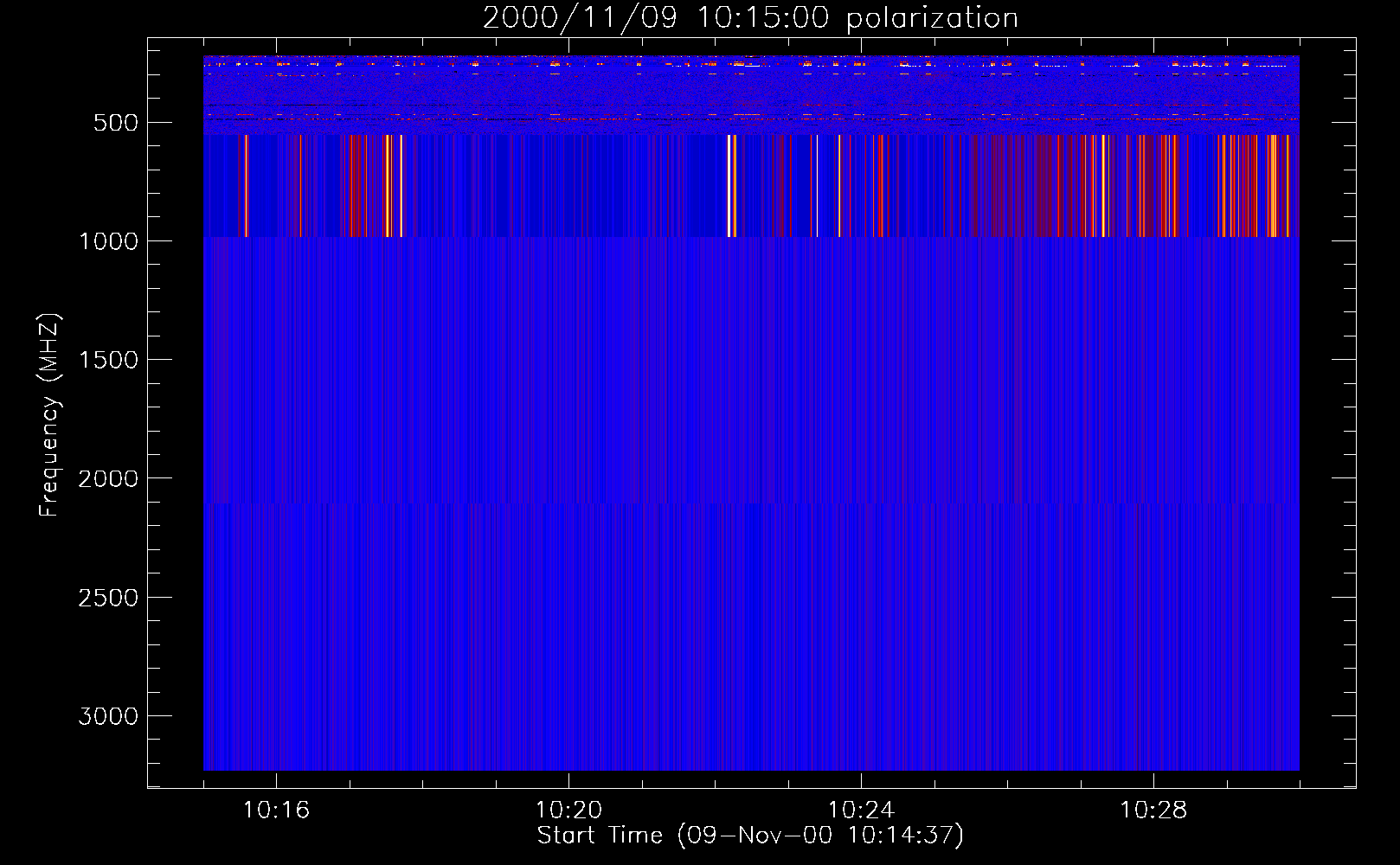Screen dimensions: 1400x865
Task: Click the 'Frequency (MHZ)' axis label
Action: coord(49,415)
